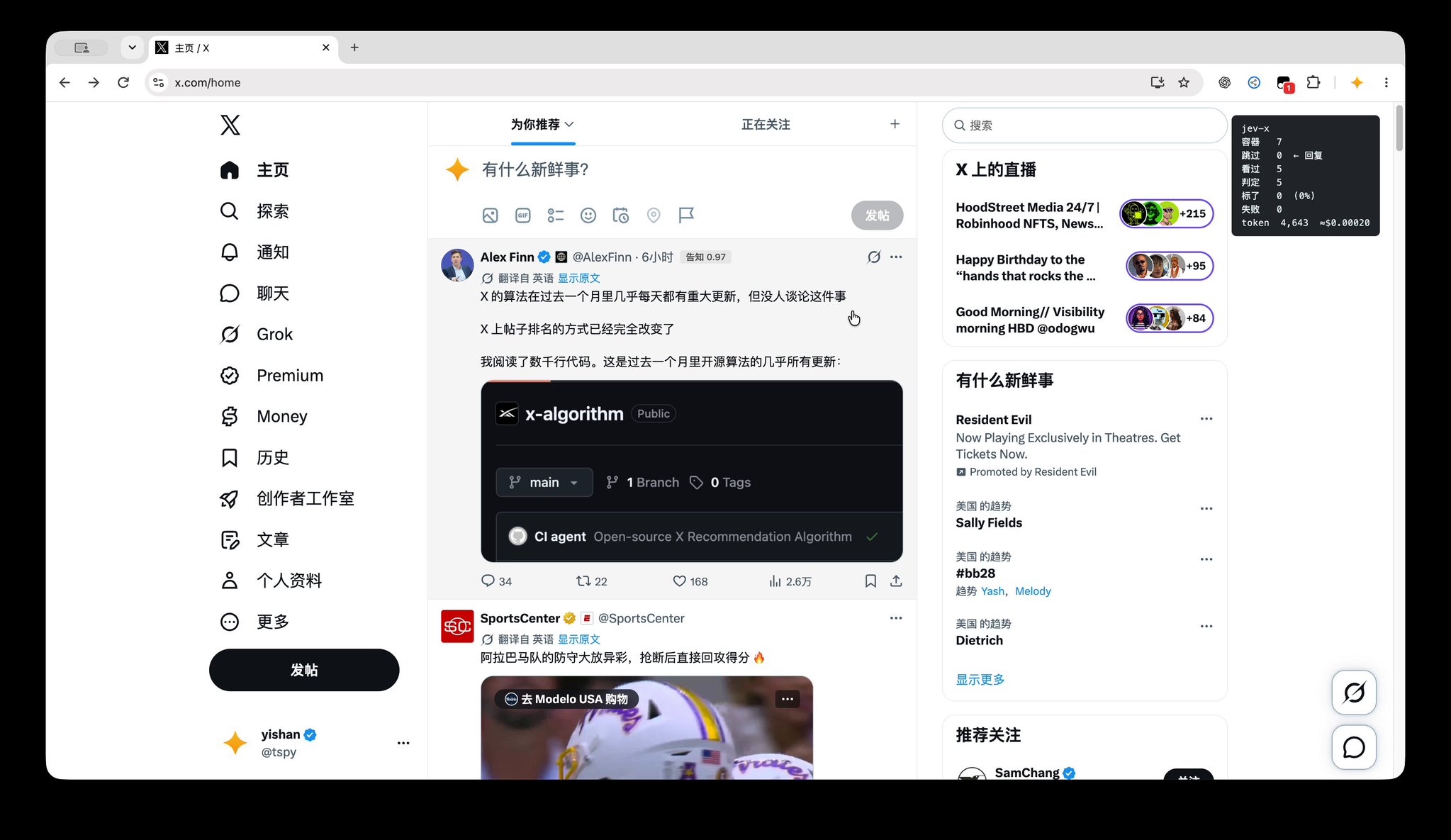Bookmark Alex Finn's post
This screenshot has height=840, width=1451.
click(870, 581)
